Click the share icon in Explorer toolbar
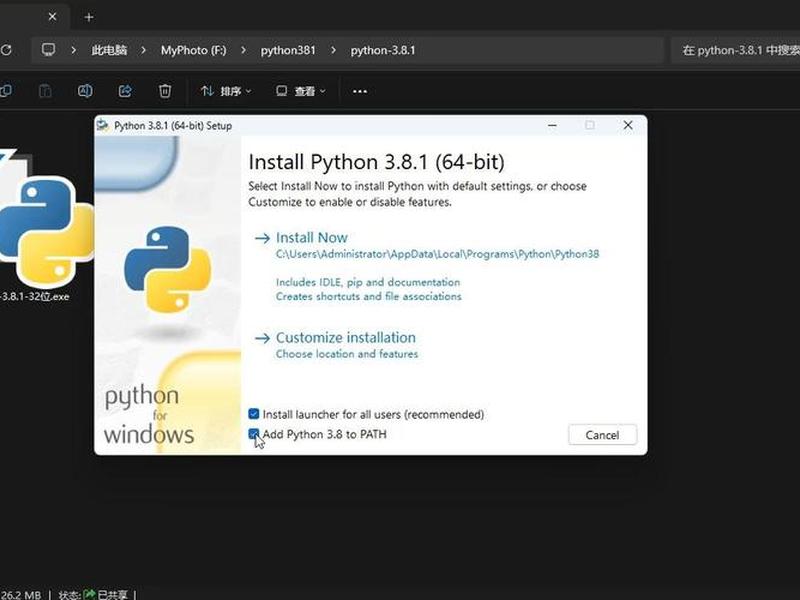Viewport: 800px width, 600px height. pyautogui.click(x=125, y=91)
